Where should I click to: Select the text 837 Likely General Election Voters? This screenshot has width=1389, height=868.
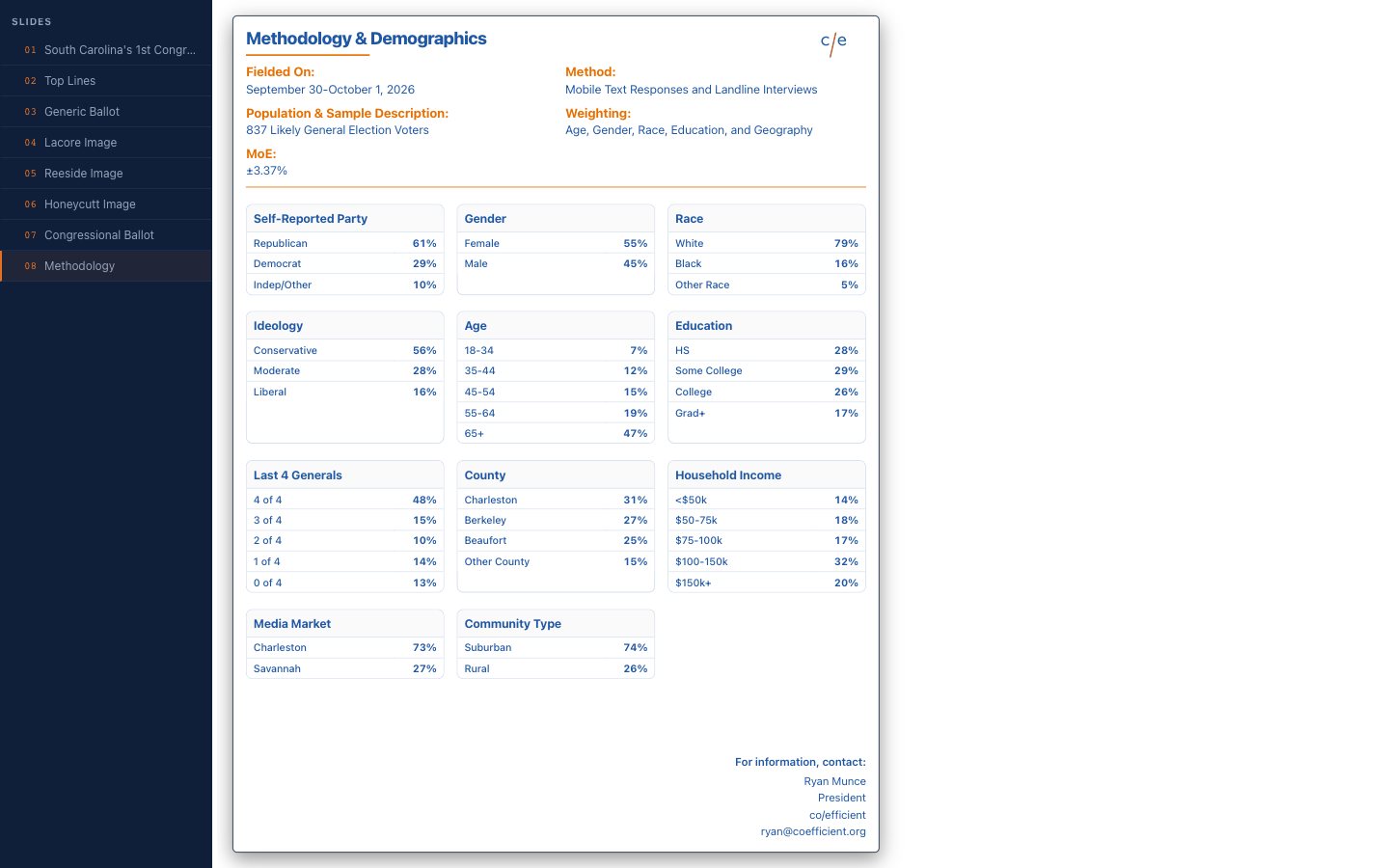pos(338,130)
